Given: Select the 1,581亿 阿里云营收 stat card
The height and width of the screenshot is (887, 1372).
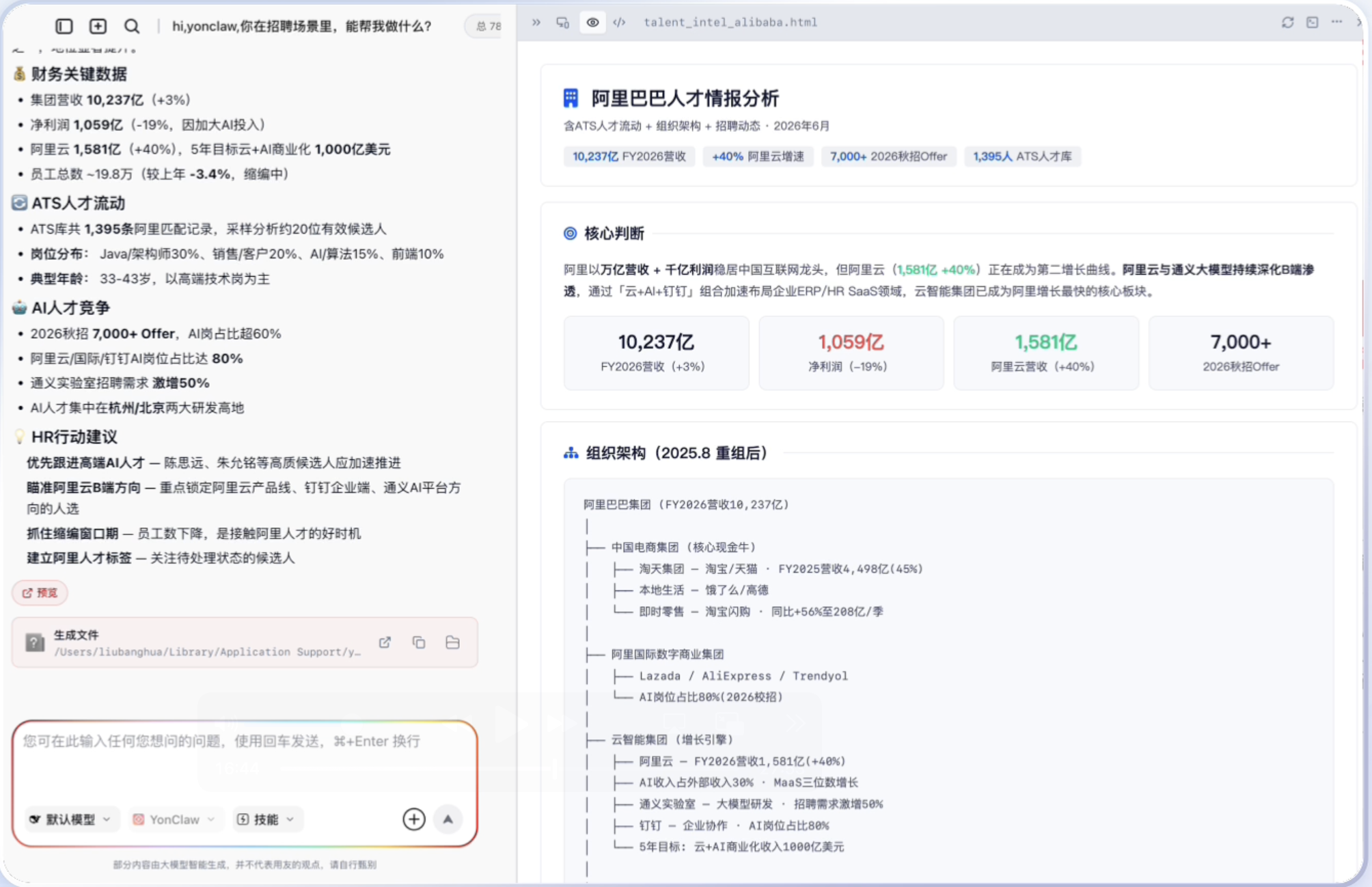Looking at the screenshot, I should click(1045, 353).
